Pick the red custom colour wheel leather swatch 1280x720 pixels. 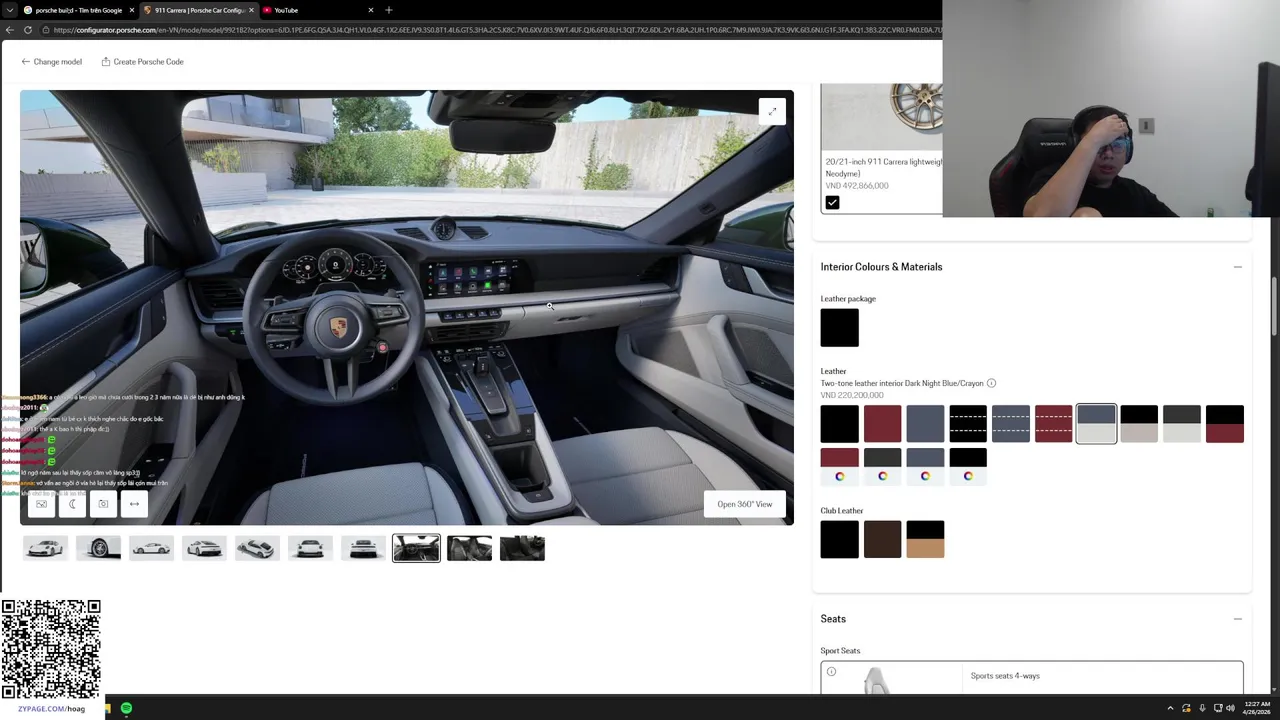839,467
